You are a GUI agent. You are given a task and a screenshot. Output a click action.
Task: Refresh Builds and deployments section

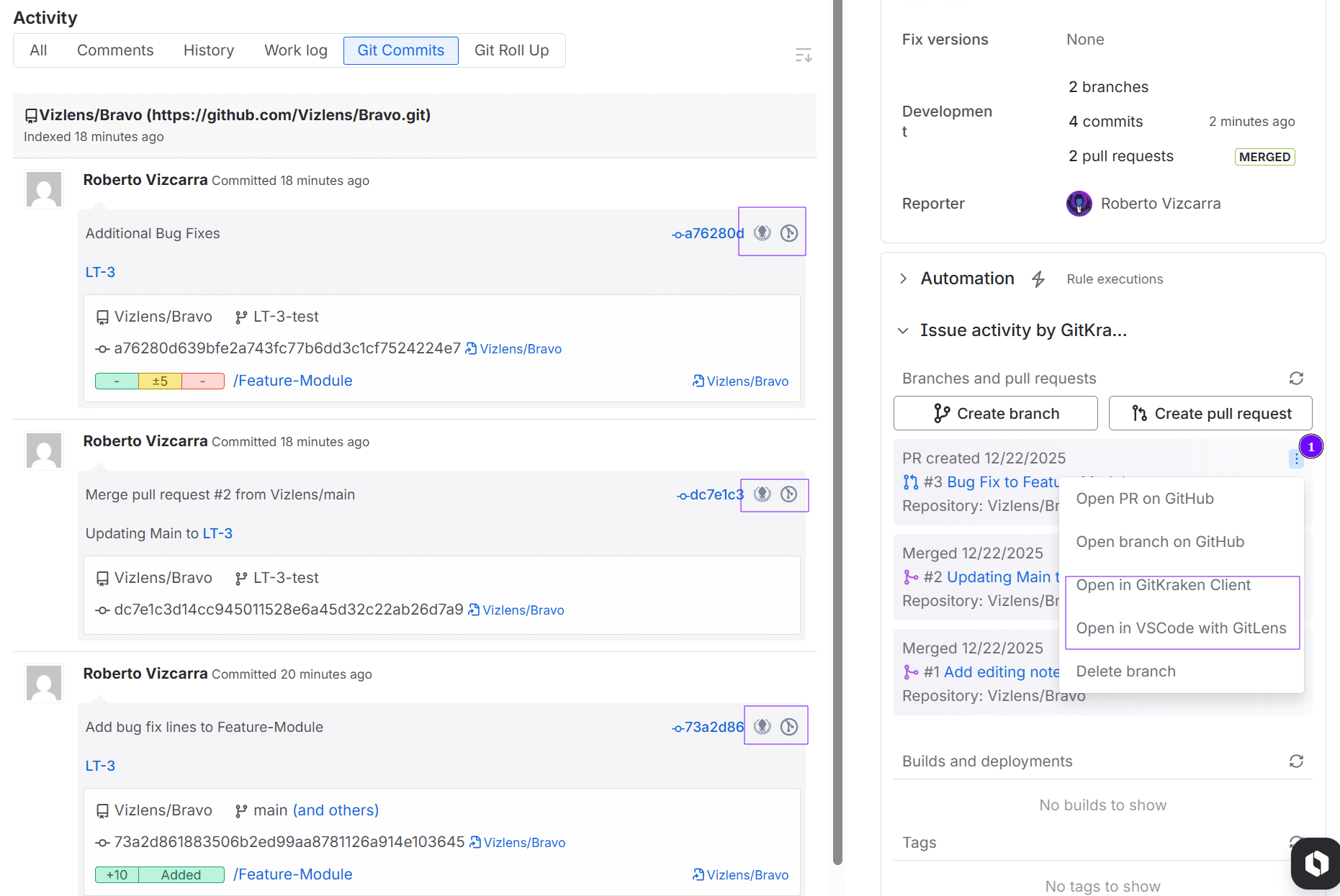click(x=1296, y=761)
